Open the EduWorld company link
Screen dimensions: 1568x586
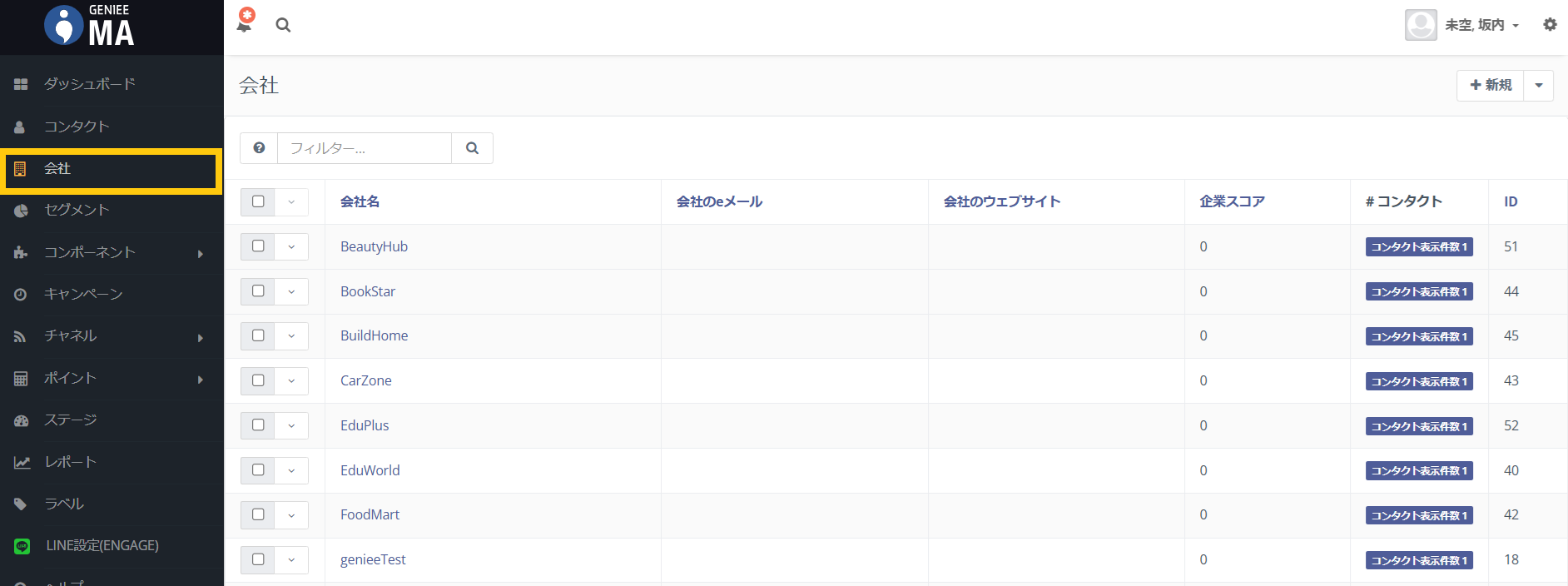coord(370,470)
